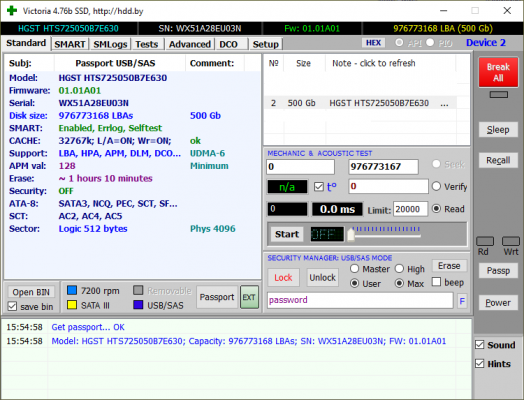Click the yellow SATA III indicator square
The image size is (524, 400).
(x=72, y=305)
